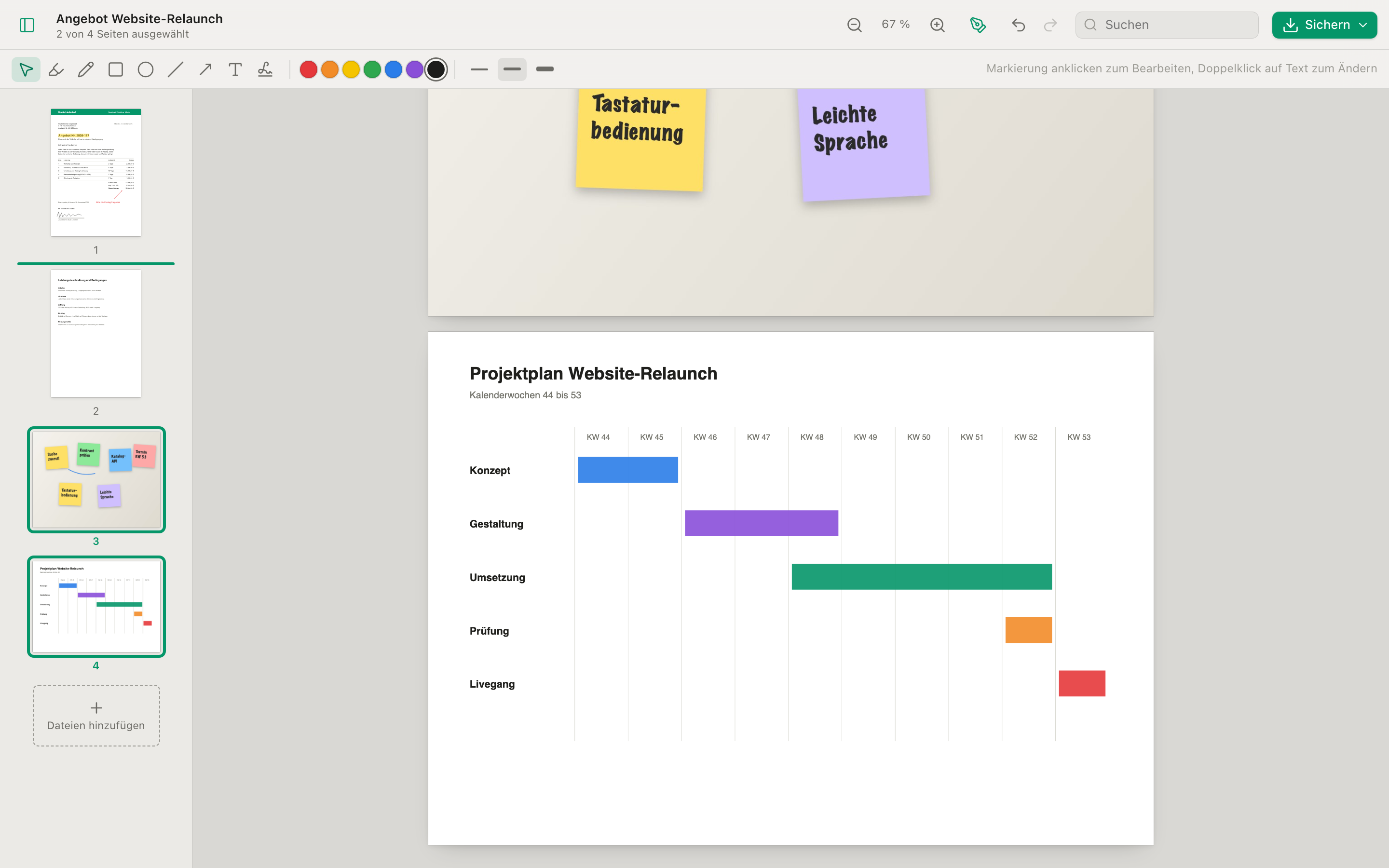Click the zoom out magnifier
Image resolution: width=1389 pixels, height=868 pixels.
(x=854, y=25)
